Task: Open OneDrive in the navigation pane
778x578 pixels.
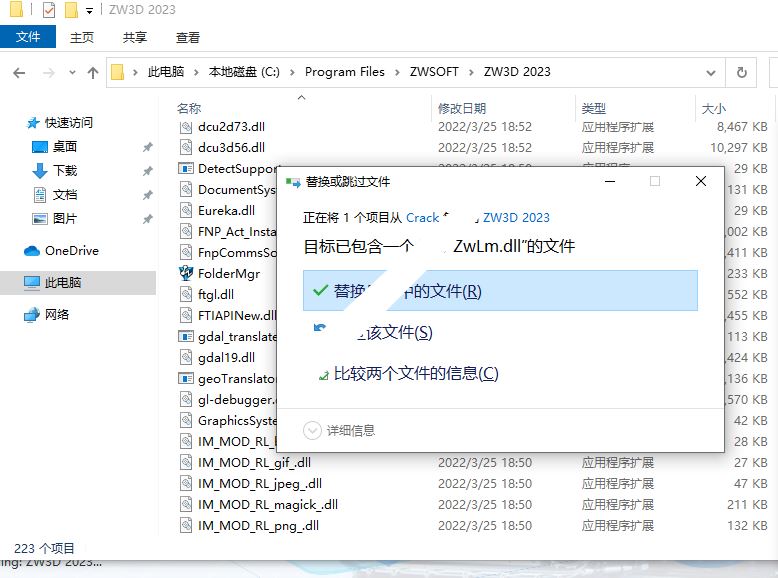Action: [x=71, y=251]
